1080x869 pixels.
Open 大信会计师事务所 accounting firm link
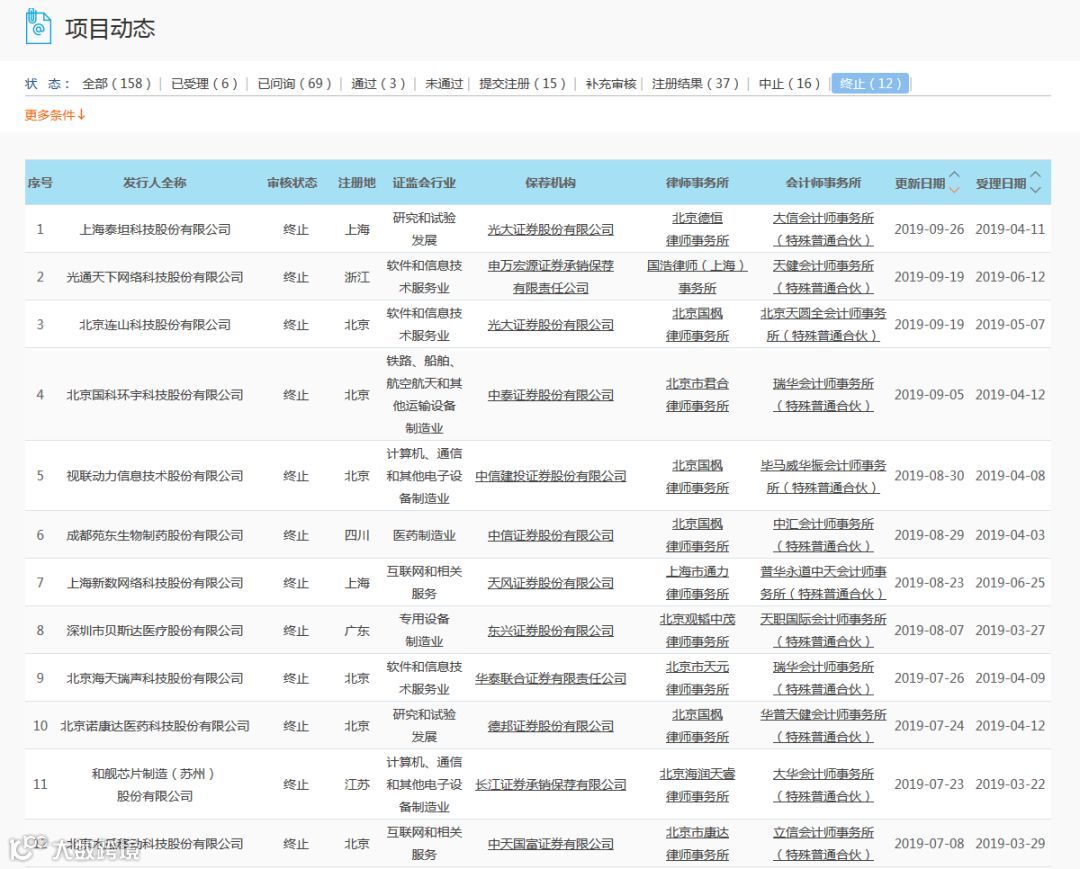[823, 229]
